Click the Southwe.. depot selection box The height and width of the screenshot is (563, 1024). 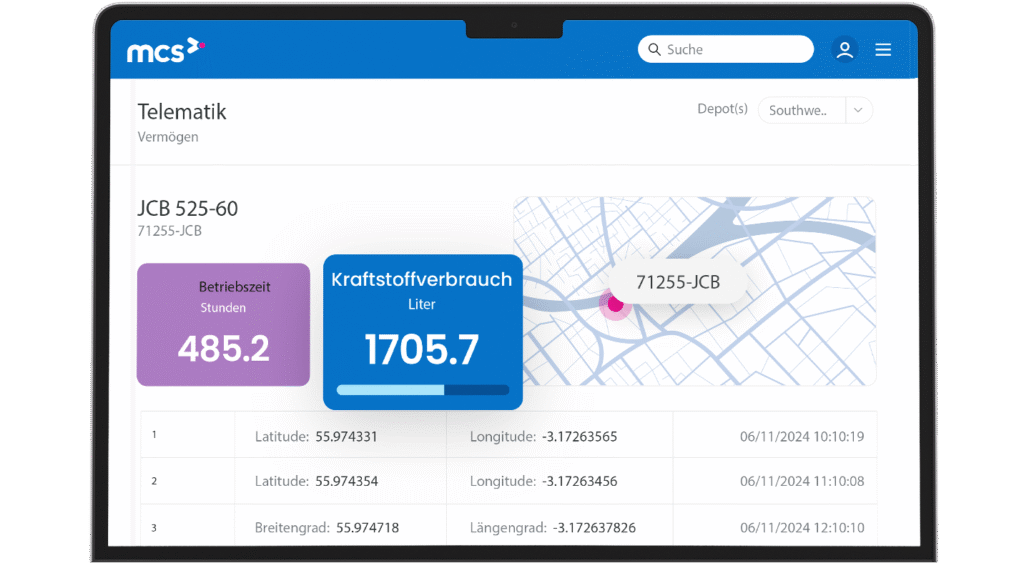coord(814,110)
